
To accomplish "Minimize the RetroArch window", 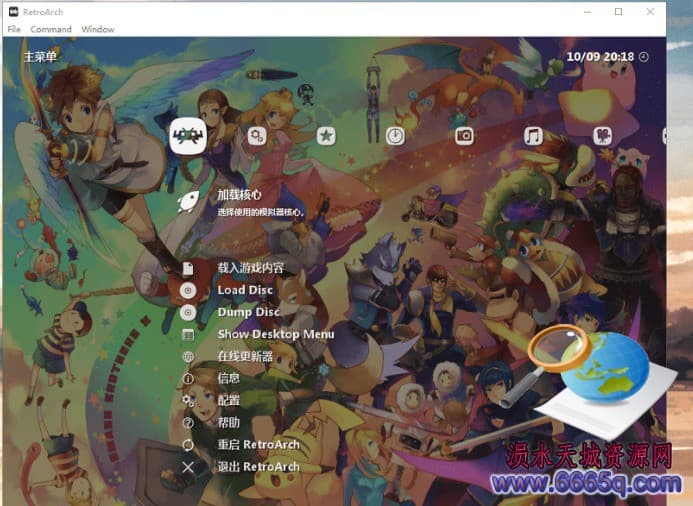I will coord(587,11).
